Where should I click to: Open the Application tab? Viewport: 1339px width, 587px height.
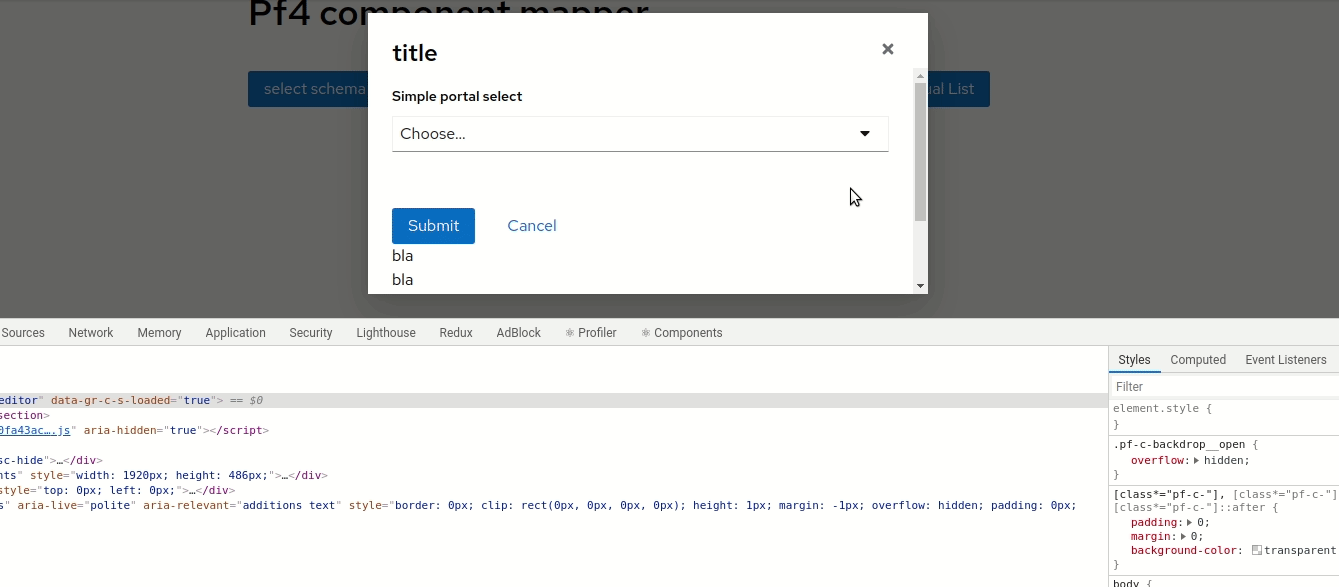235,333
